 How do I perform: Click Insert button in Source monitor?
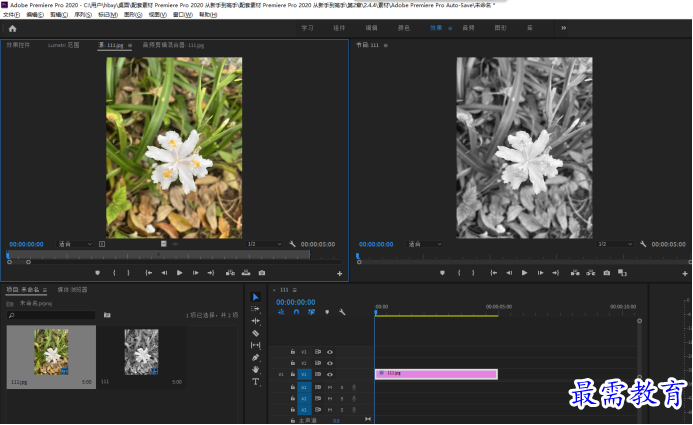230,273
